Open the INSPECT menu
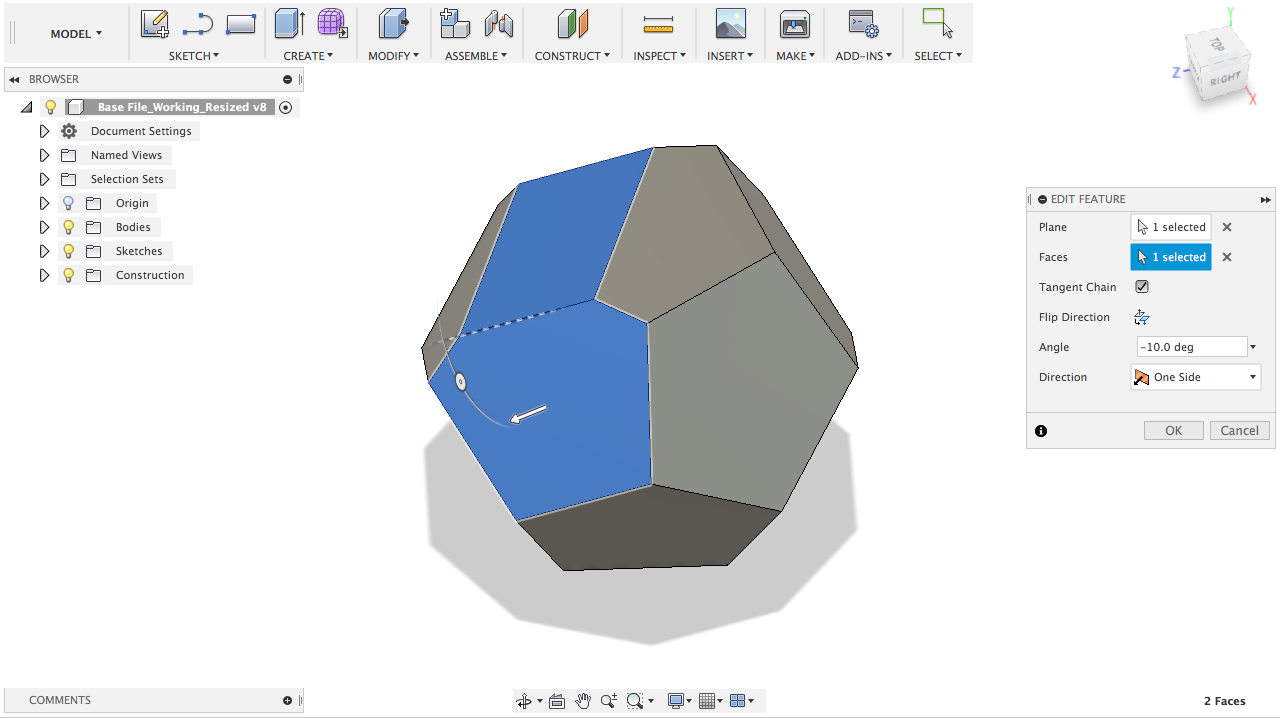 coord(660,56)
